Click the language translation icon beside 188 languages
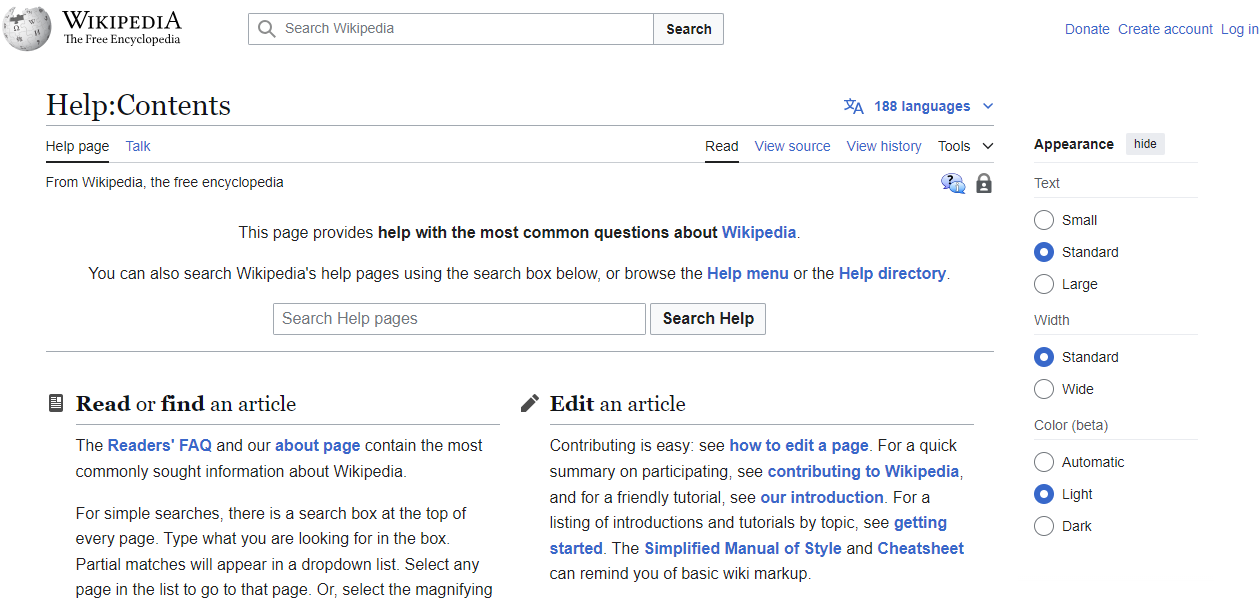 click(854, 105)
